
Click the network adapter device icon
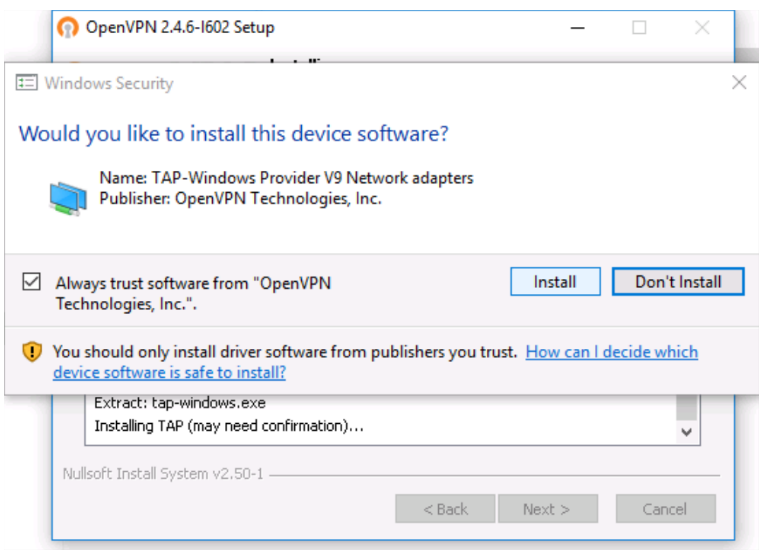pos(69,195)
